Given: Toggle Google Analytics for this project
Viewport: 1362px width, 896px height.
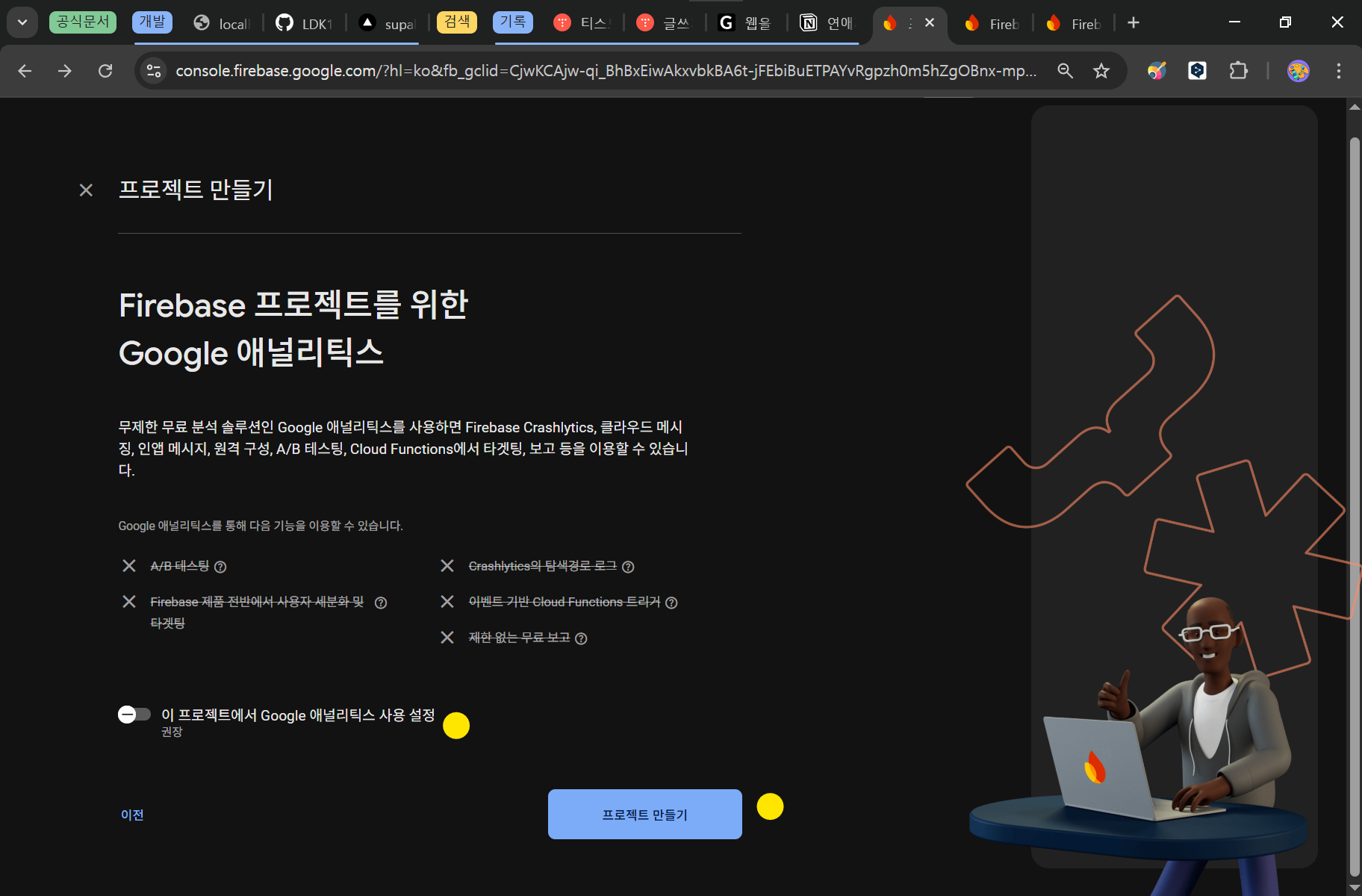Looking at the screenshot, I should pos(134,715).
